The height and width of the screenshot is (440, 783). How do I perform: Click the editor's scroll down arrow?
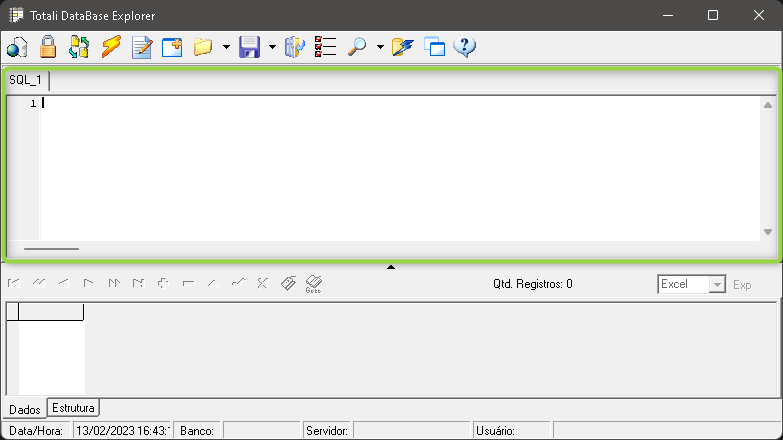tap(768, 232)
